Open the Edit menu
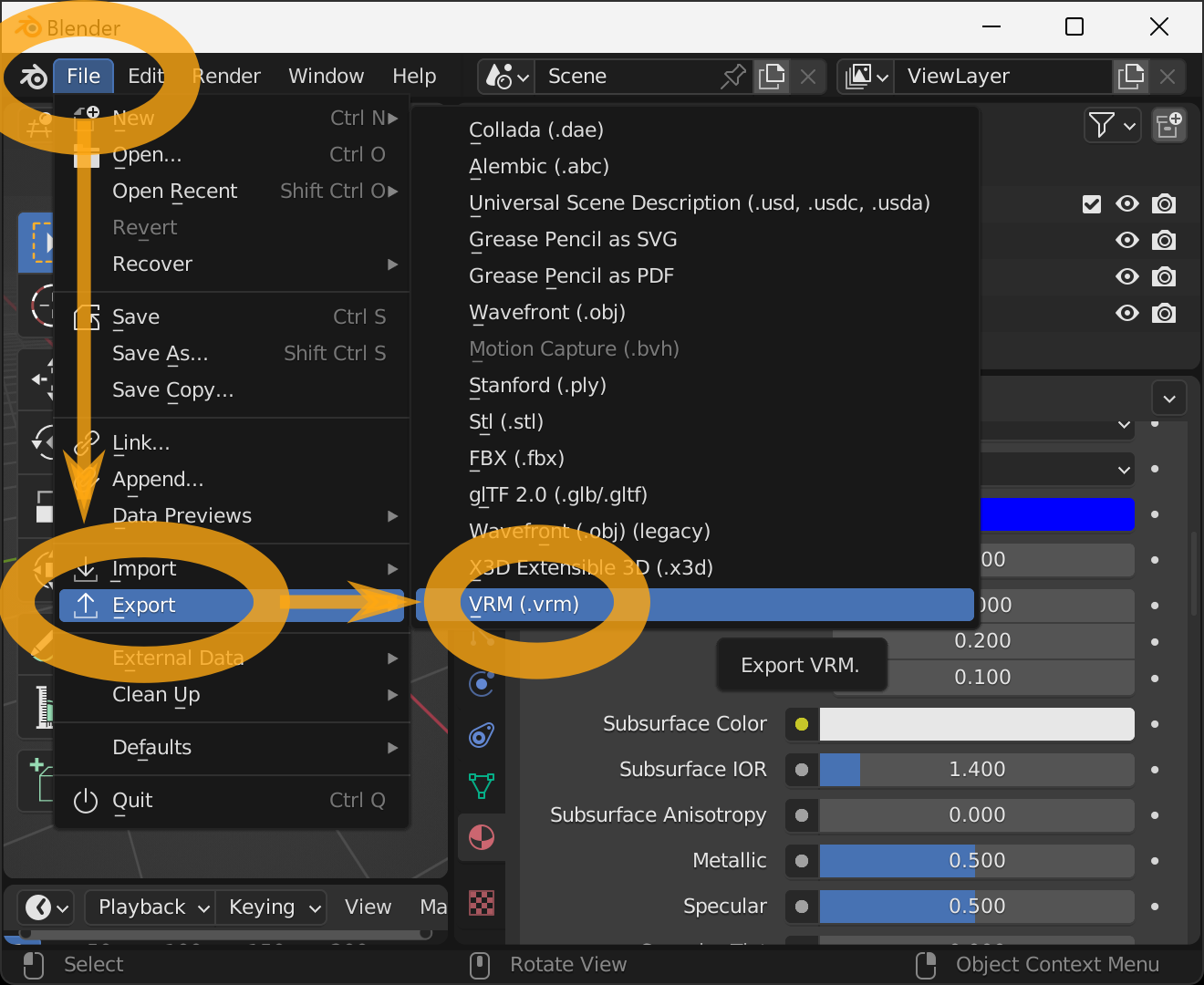The image size is (1204, 985). click(x=145, y=77)
